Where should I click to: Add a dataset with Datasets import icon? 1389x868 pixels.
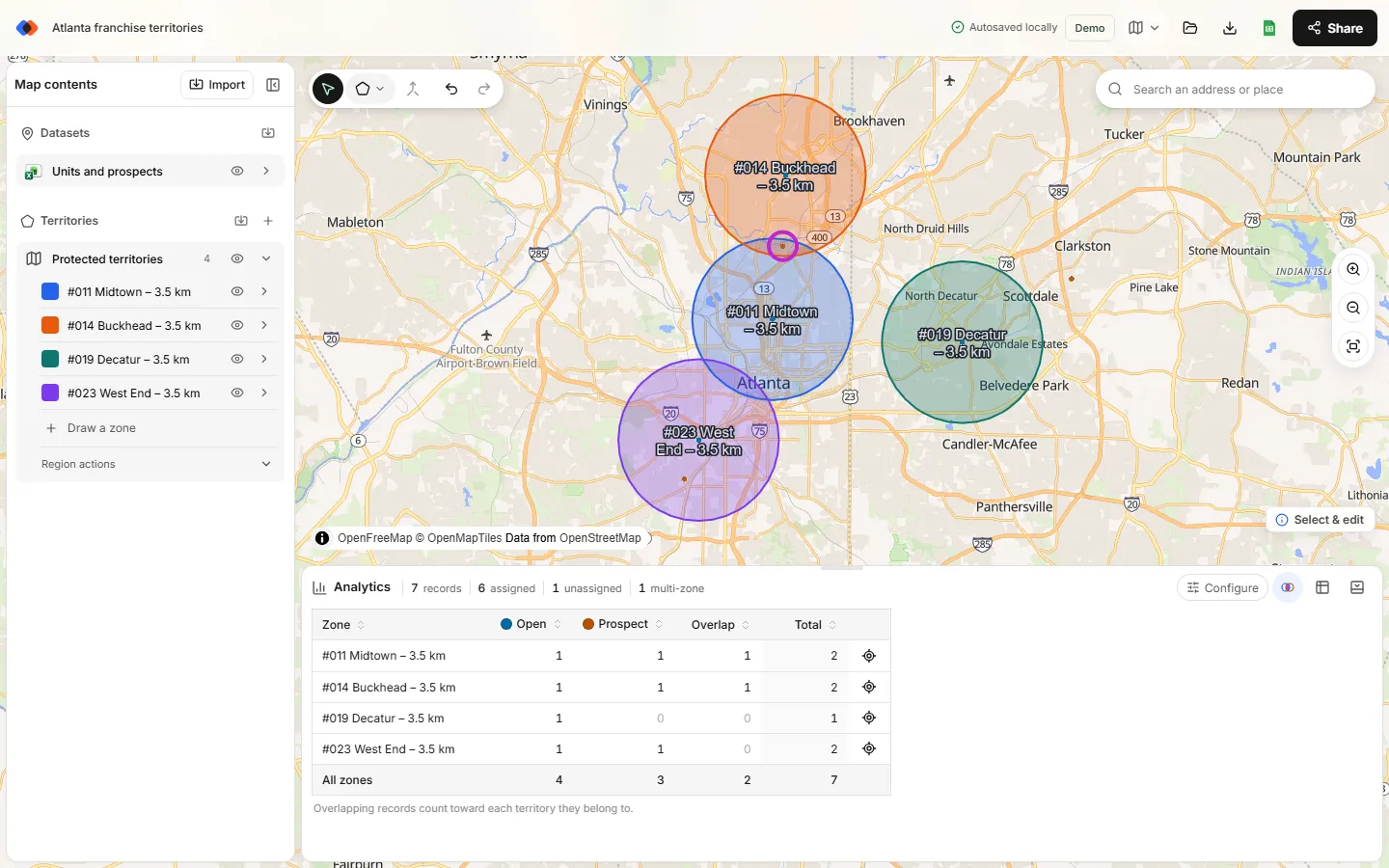pyautogui.click(x=268, y=133)
